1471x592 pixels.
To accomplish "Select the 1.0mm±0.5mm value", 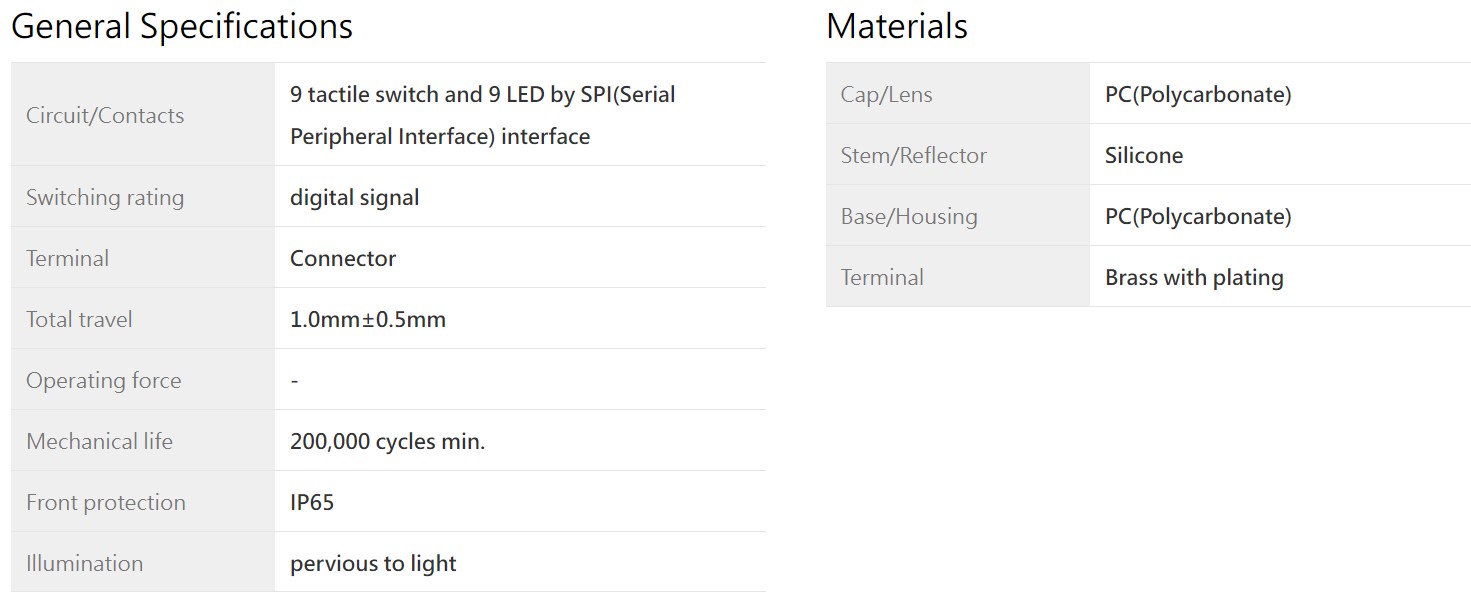I will tap(368, 319).
